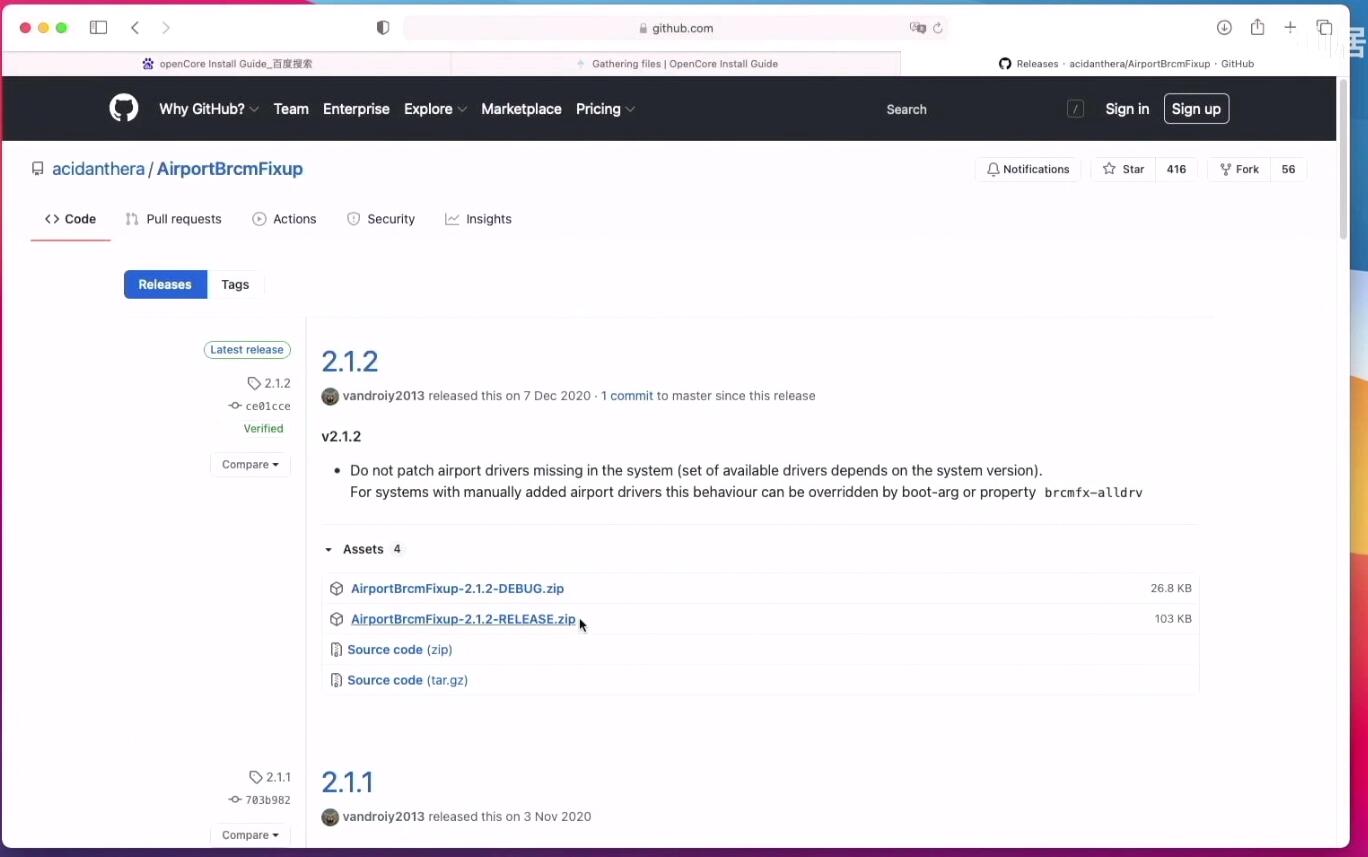The height and width of the screenshot is (857, 1368).
Task: Click the repository icon beside acidanthera
Action: pos(38,169)
